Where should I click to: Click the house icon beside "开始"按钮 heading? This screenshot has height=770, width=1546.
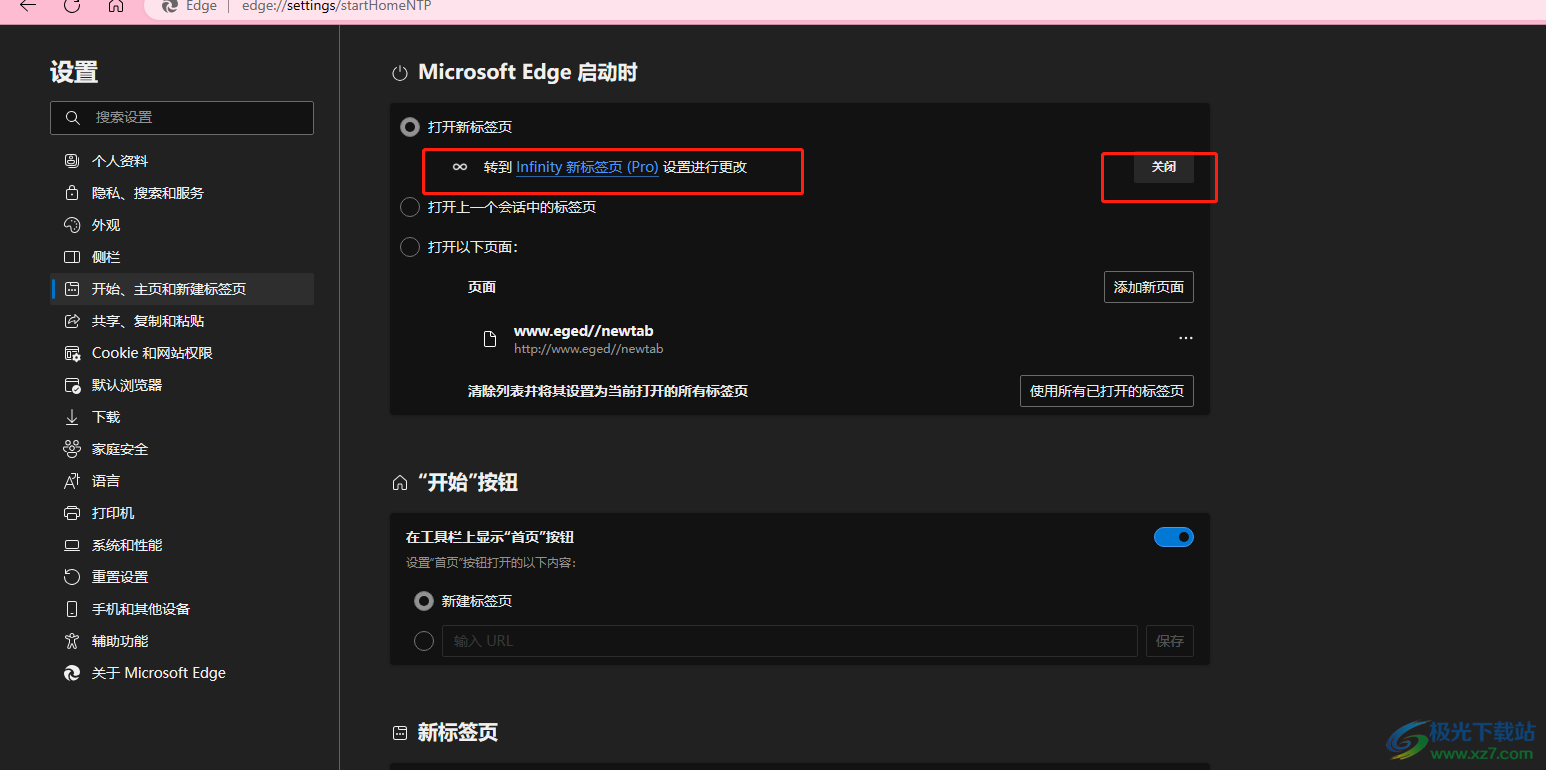(x=400, y=483)
